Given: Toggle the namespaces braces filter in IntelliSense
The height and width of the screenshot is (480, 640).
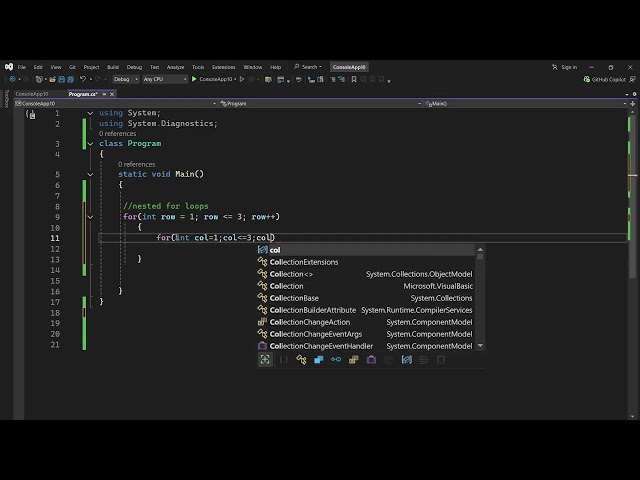Looking at the screenshot, I should click(x=284, y=360).
